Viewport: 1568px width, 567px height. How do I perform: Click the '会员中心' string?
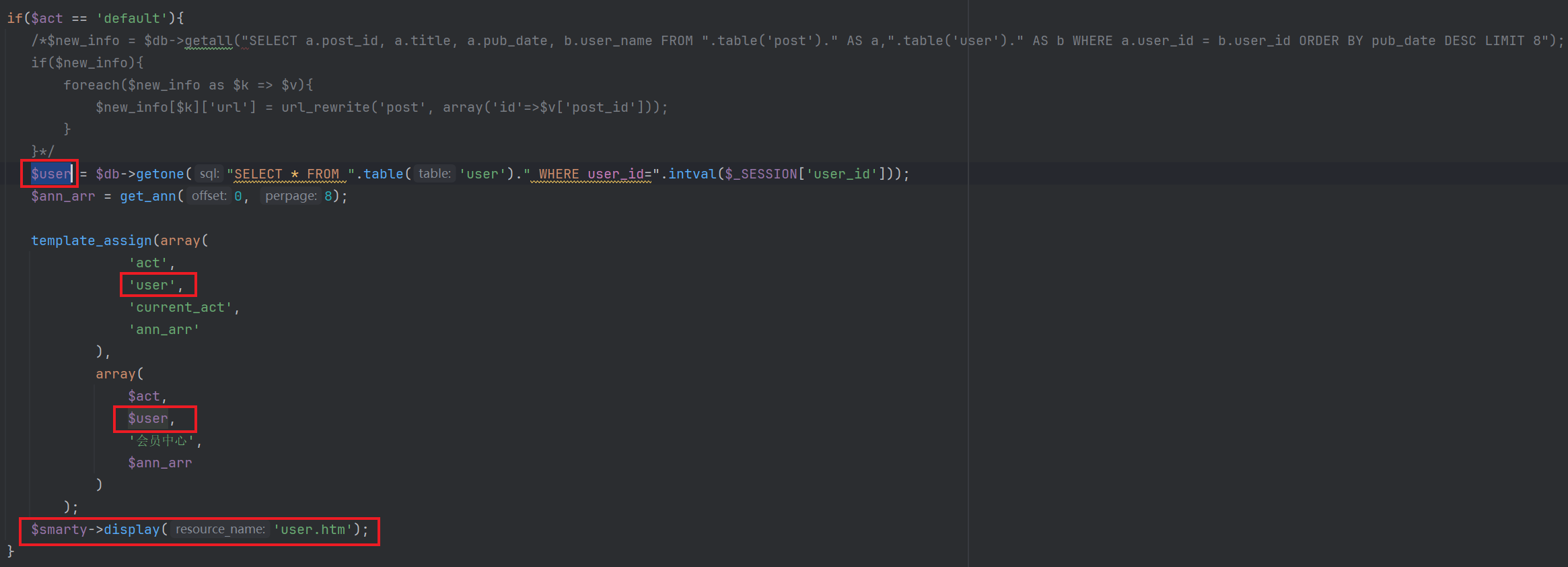(162, 440)
